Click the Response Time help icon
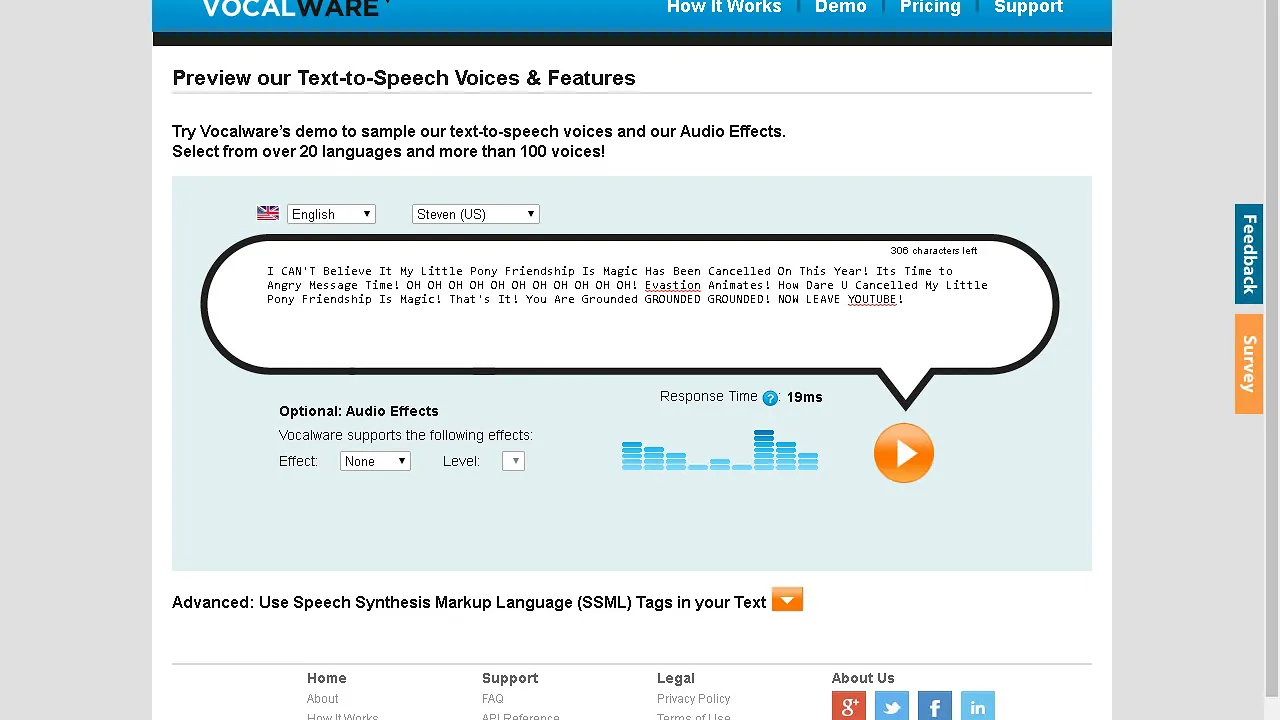1280x720 pixels. click(770, 398)
